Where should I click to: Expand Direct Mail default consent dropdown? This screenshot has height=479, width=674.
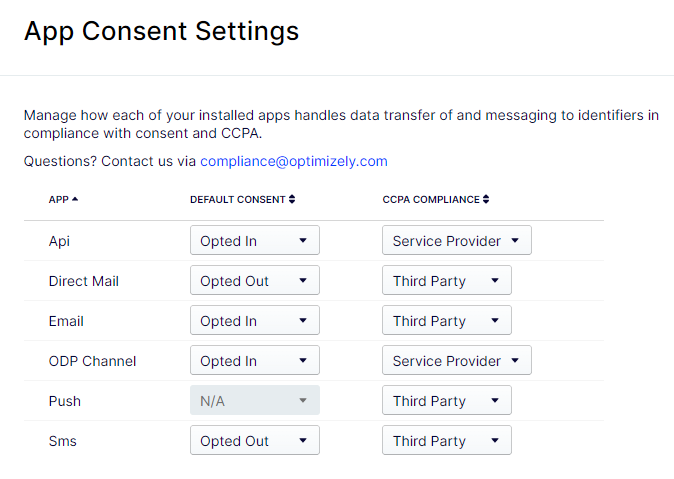(x=254, y=281)
